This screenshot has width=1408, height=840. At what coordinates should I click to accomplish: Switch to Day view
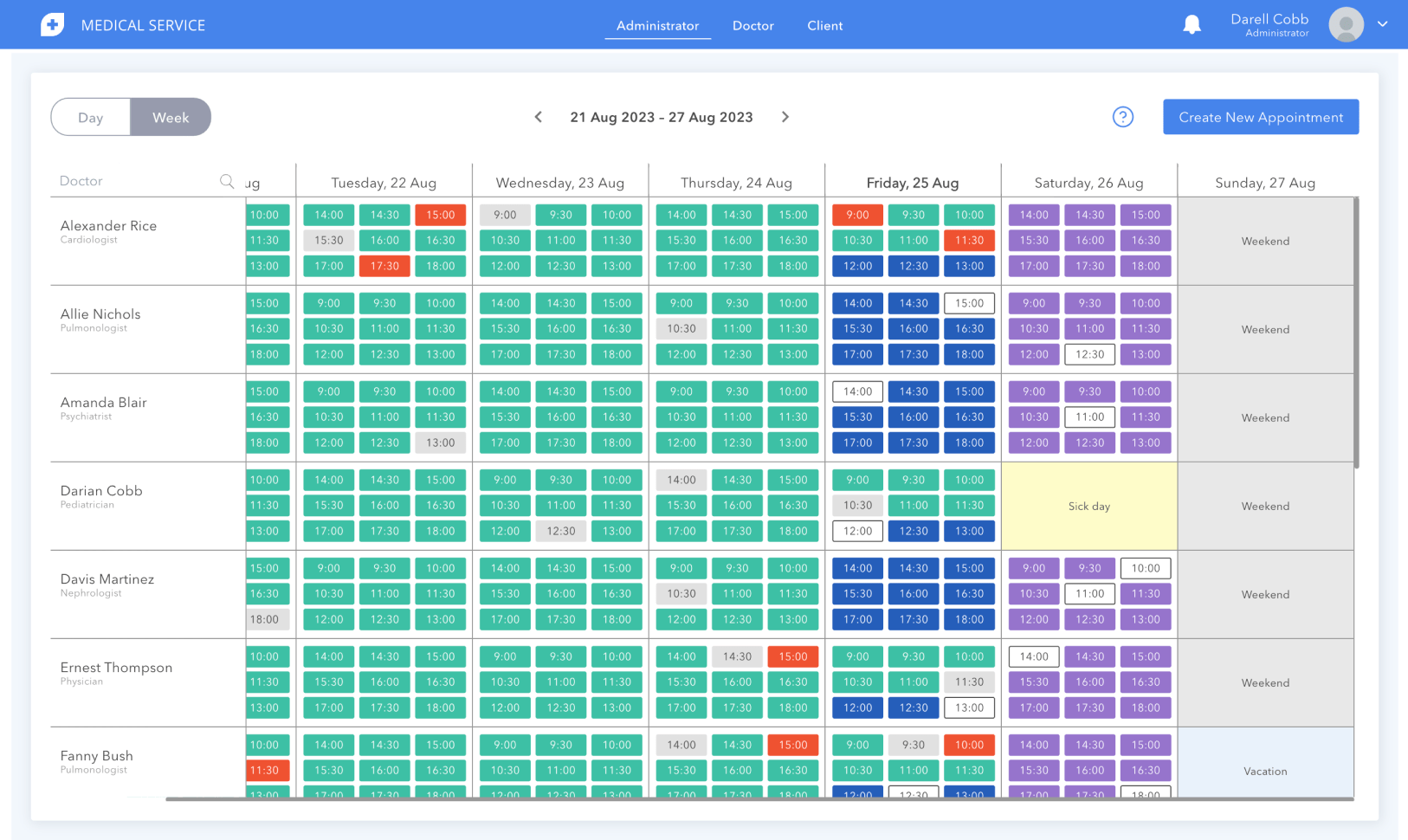click(x=91, y=118)
